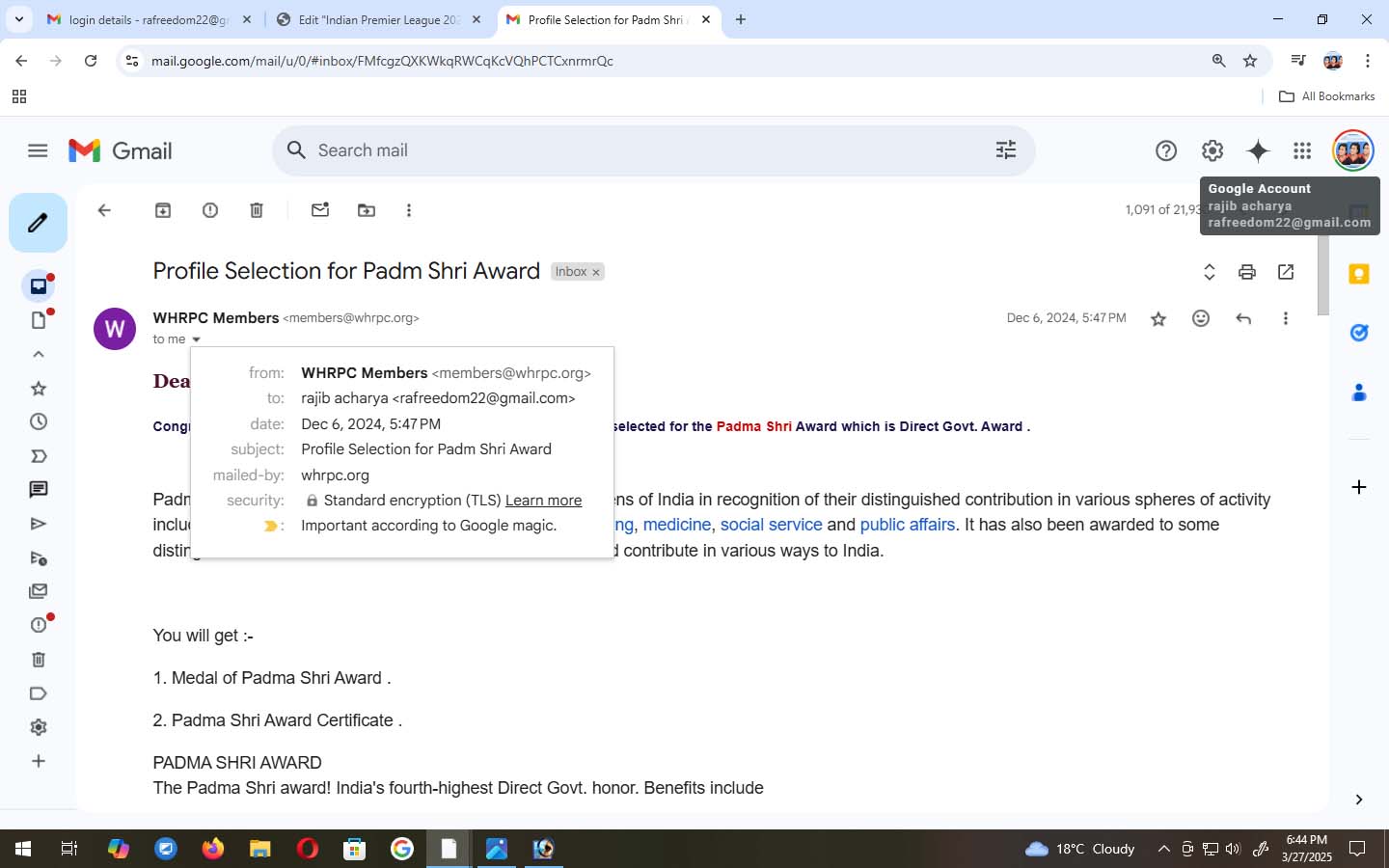Open Important label in the sidebar

coord(39,456)
